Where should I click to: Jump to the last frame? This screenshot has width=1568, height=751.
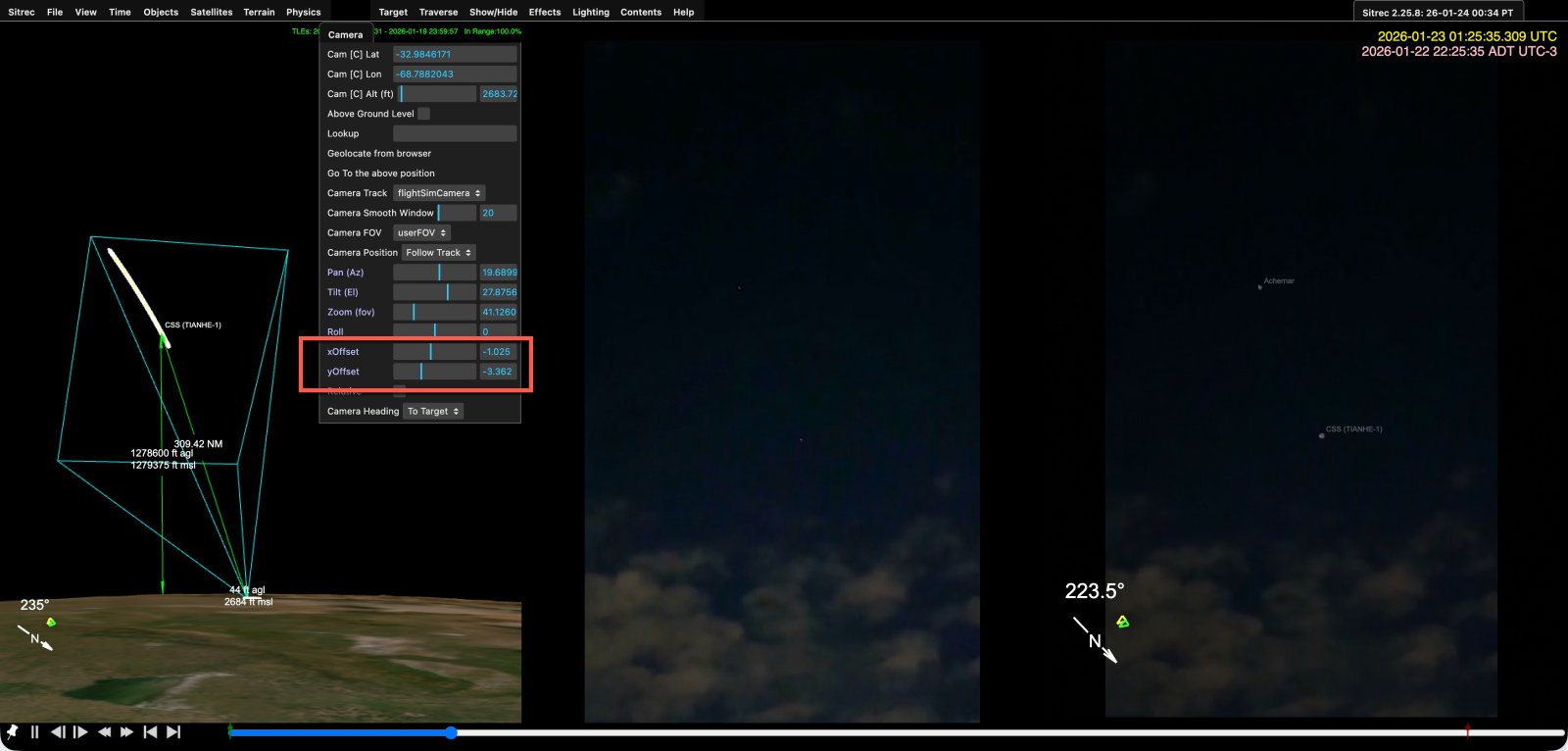(173, 731)
